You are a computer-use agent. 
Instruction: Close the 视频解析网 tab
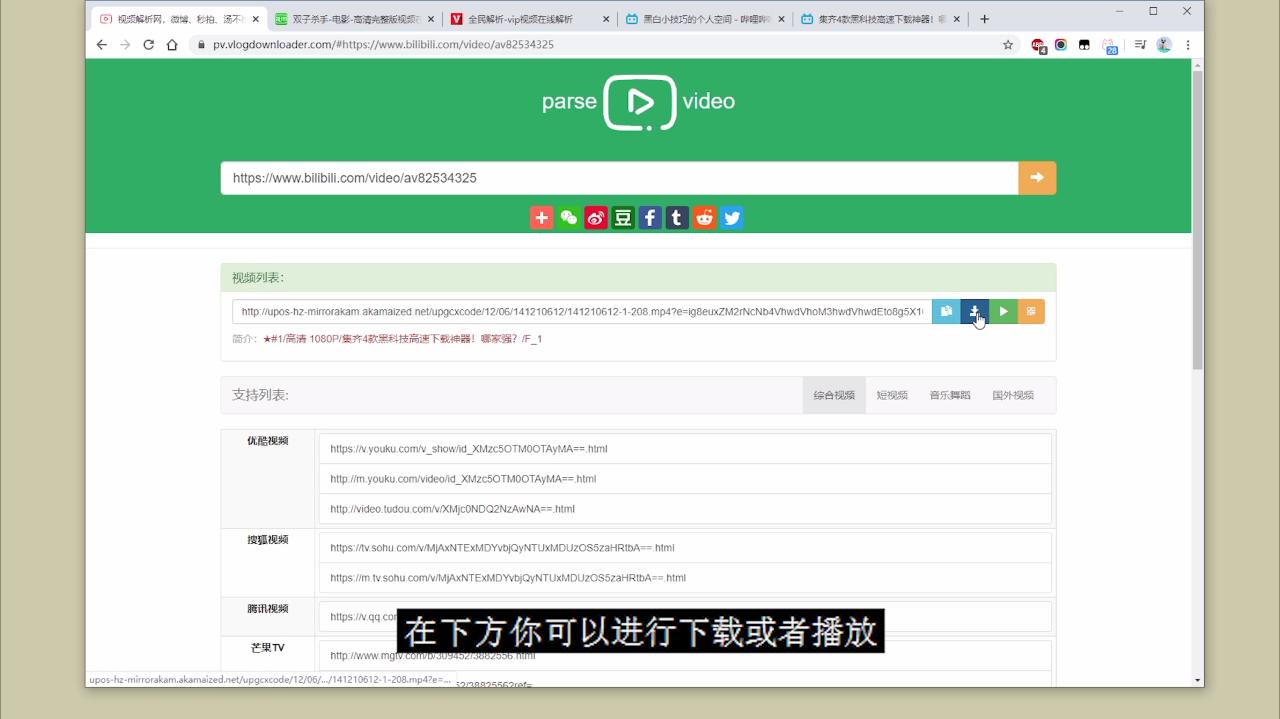coord(256,19)
